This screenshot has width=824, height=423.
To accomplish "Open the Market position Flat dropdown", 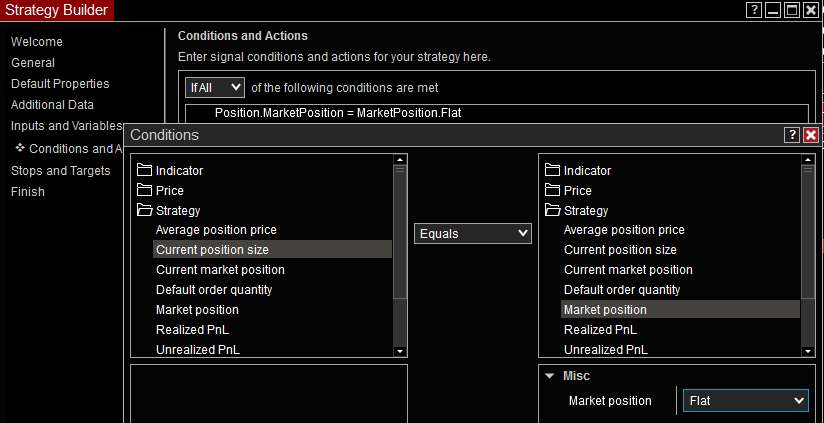I will 746,400.
